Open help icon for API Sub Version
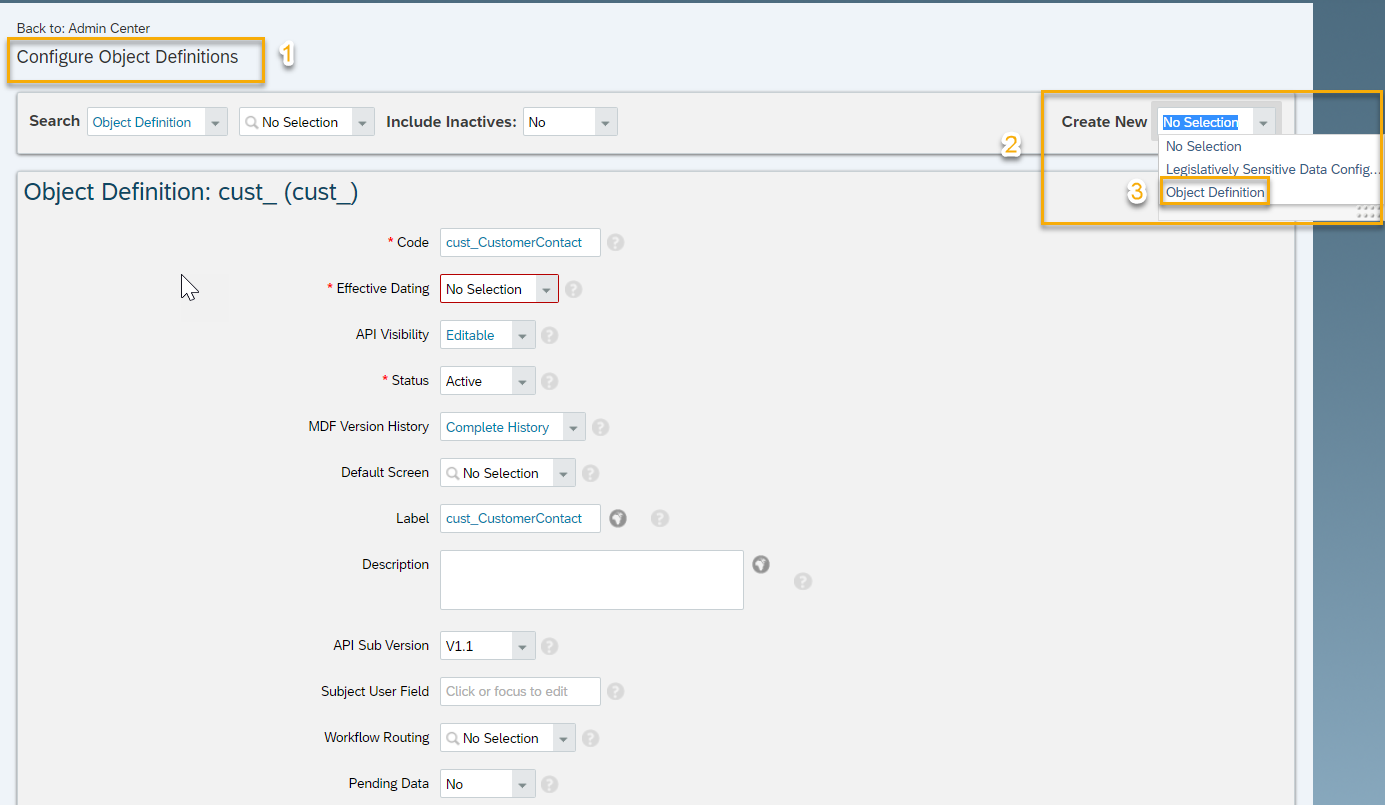The height and width of the screenshot is (805, 1385). tap(550, 646)
